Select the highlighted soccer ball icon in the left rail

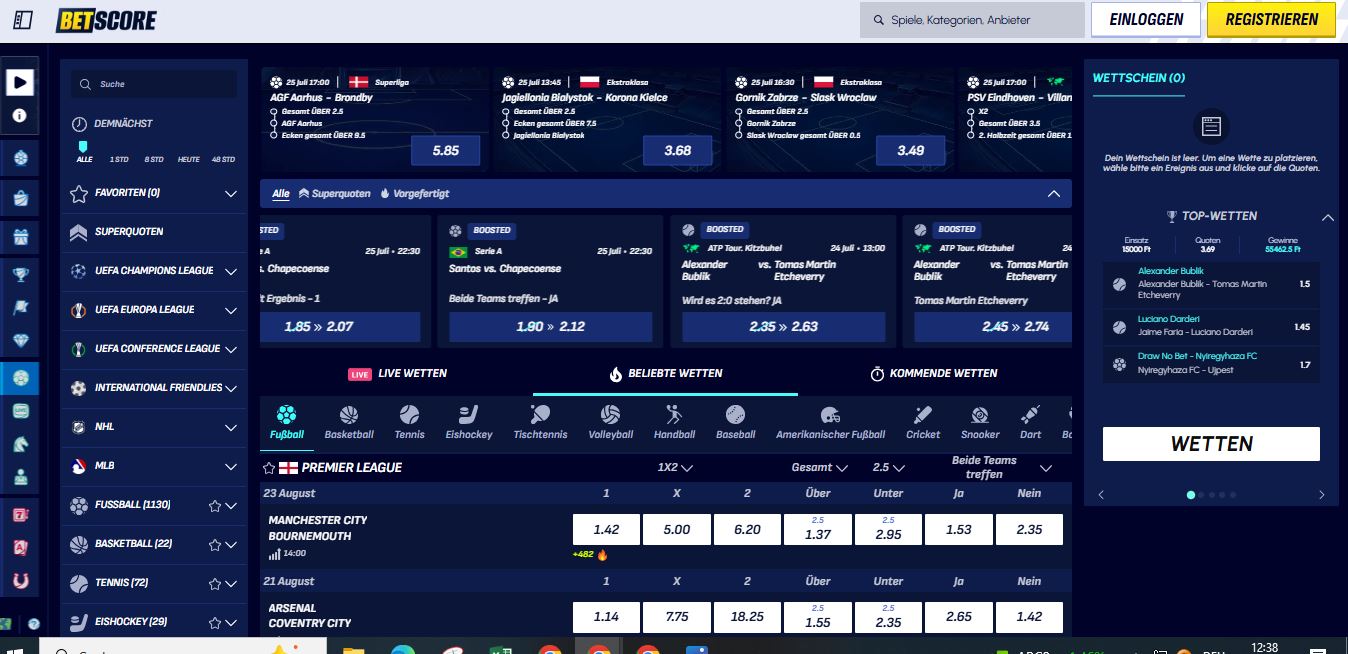(20, 377)
